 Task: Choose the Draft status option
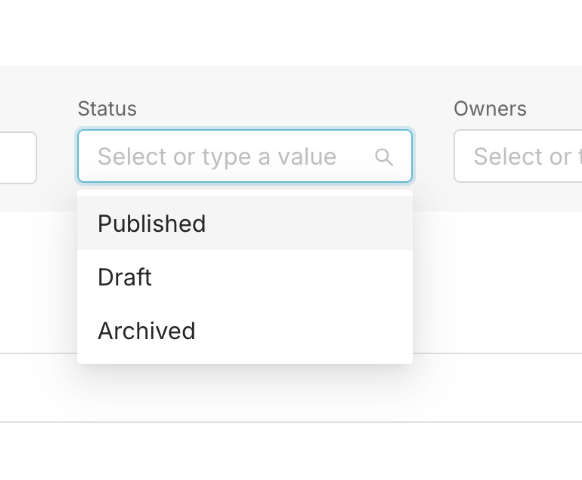tap(245, 277)
